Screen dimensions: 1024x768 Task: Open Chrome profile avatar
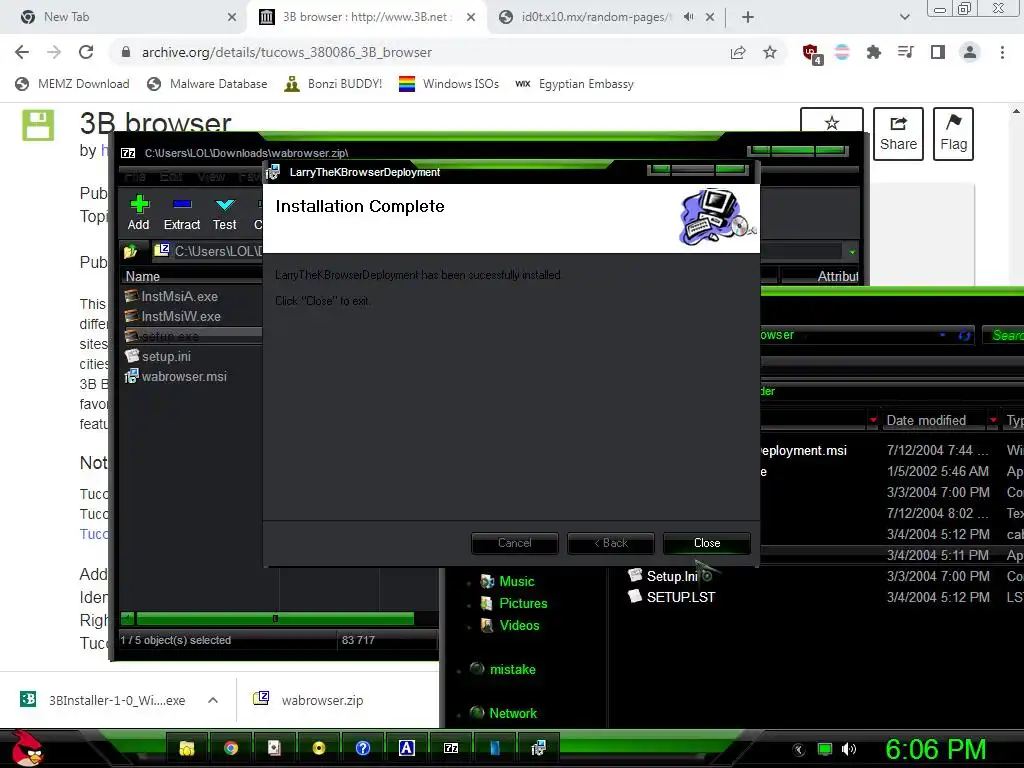pos(970,52)
